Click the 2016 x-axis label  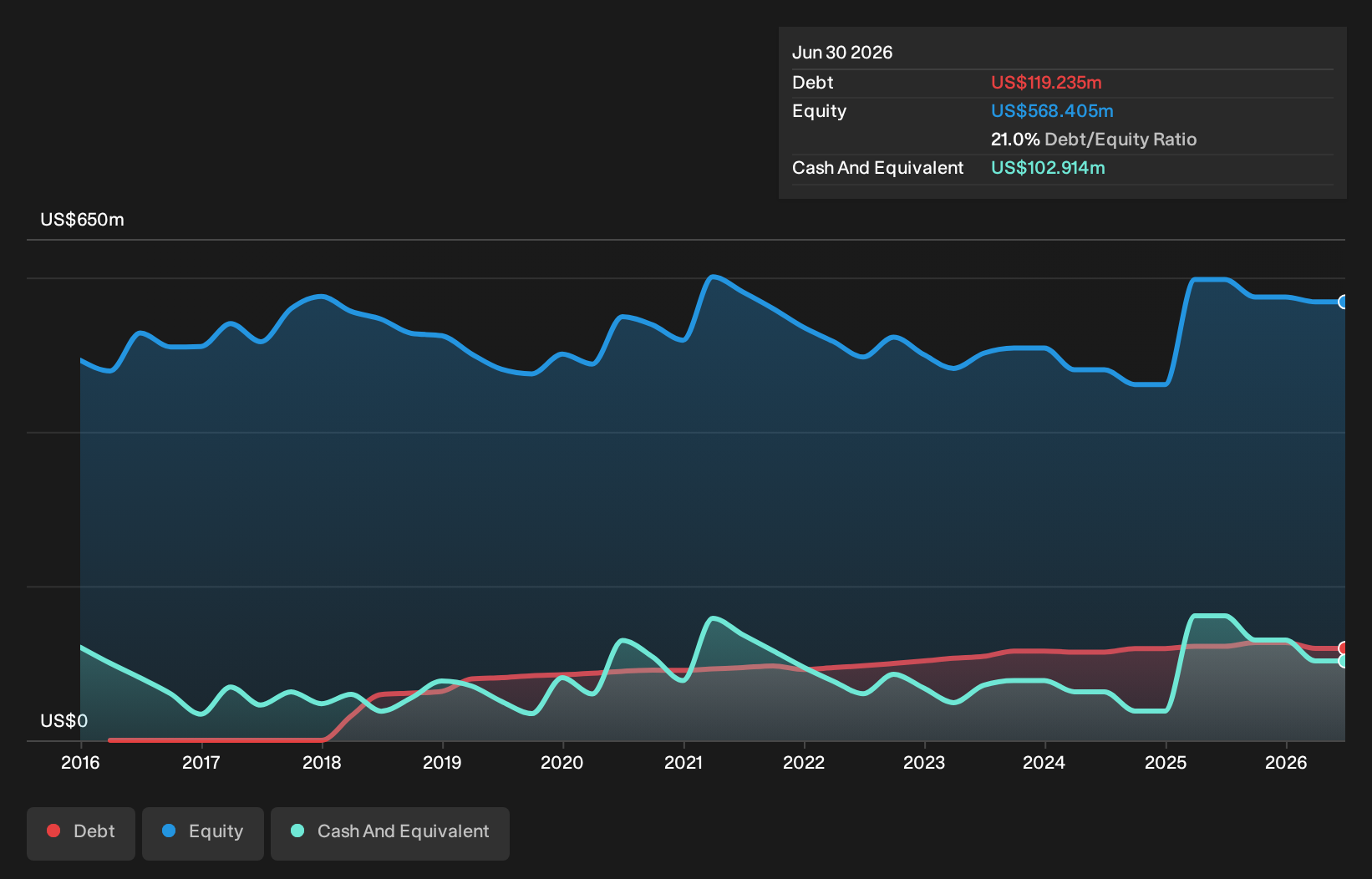point(80,762)
